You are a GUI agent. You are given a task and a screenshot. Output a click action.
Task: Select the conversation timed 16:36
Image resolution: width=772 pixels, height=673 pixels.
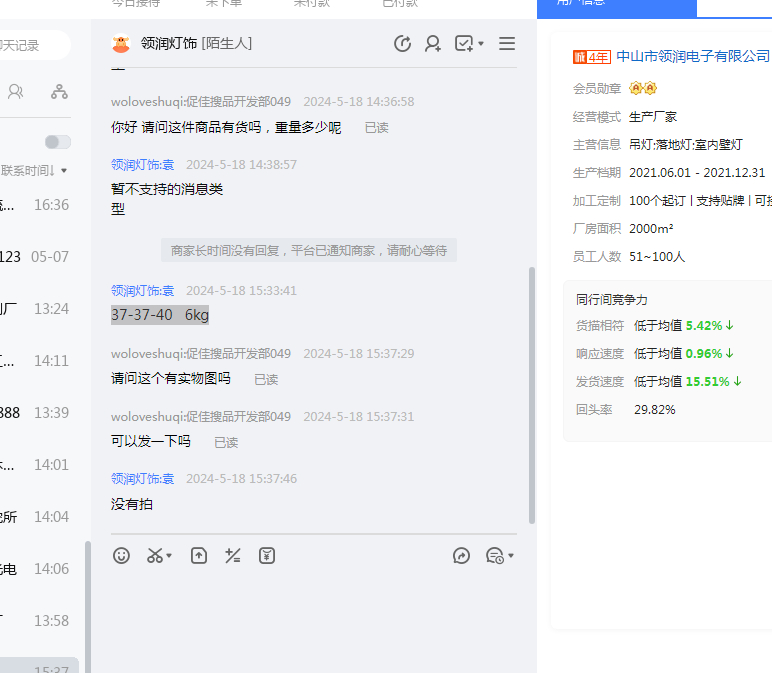40,205
